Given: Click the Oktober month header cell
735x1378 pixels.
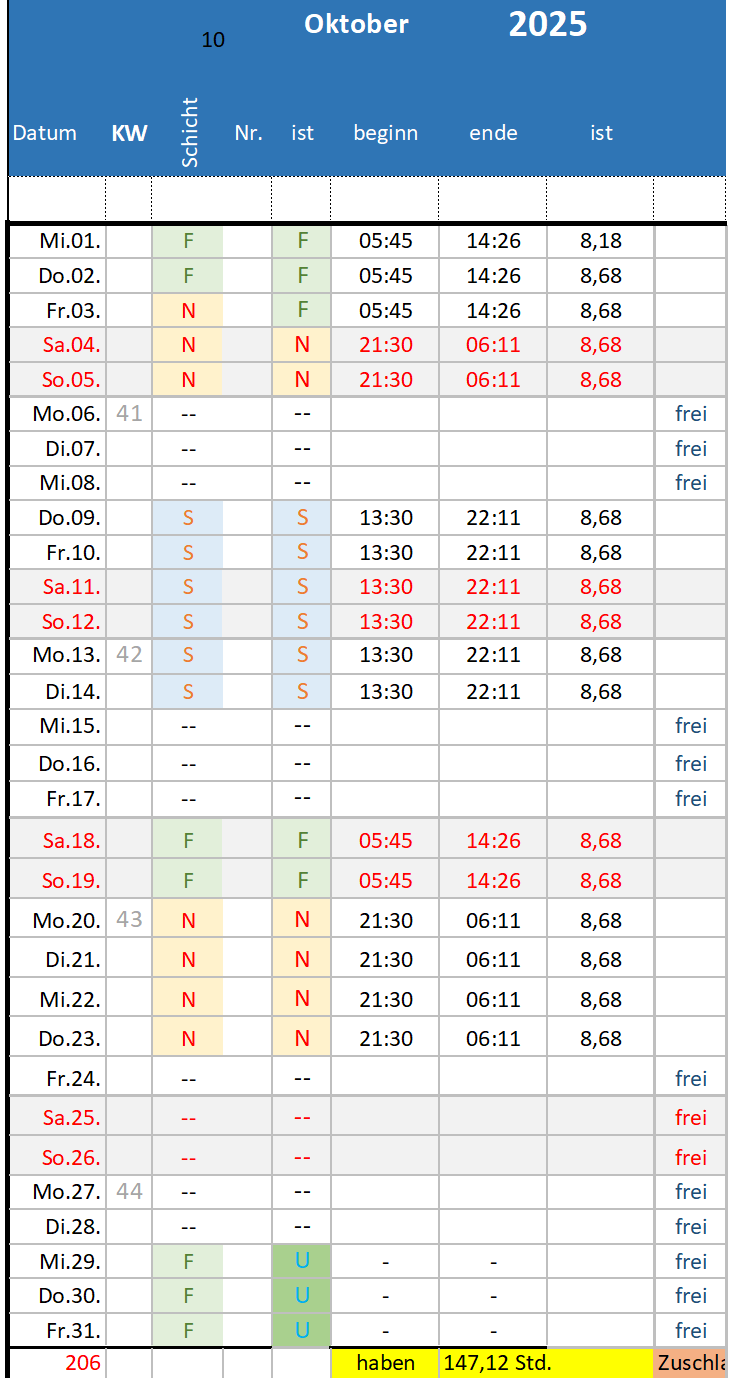Looking at the screenshot, I should [x=357, y=25].
